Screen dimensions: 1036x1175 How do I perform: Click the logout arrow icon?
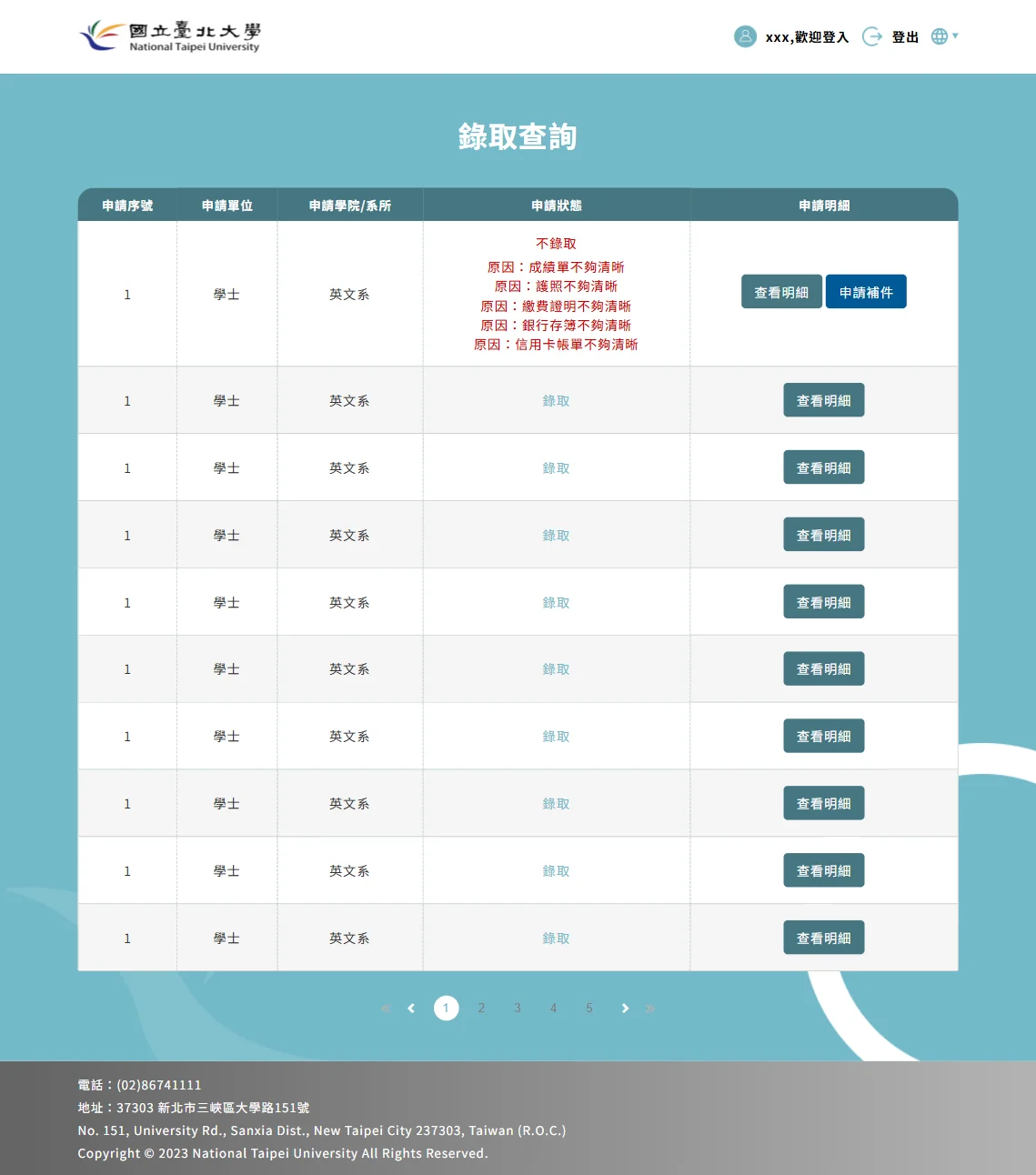point(871,36)
